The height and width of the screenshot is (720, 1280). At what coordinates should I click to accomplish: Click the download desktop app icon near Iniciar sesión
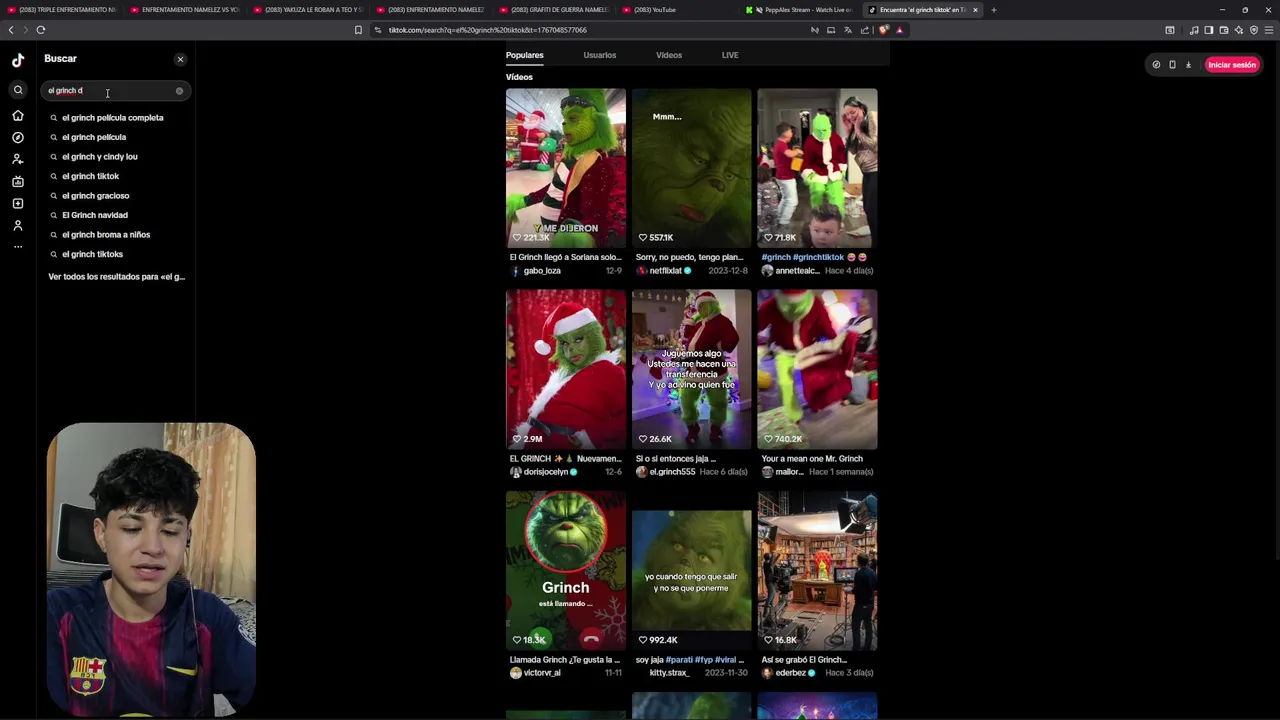[1188, 65]
